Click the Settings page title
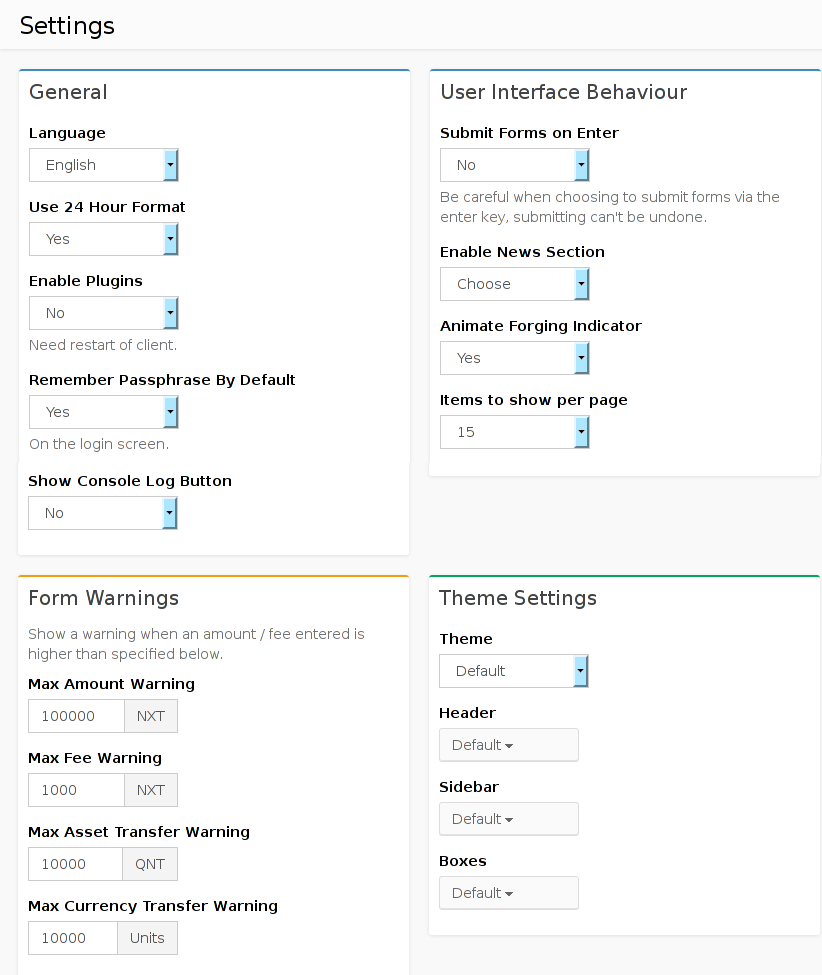Image resolution: width=822 pixels, height=975 pixels. 67,25
